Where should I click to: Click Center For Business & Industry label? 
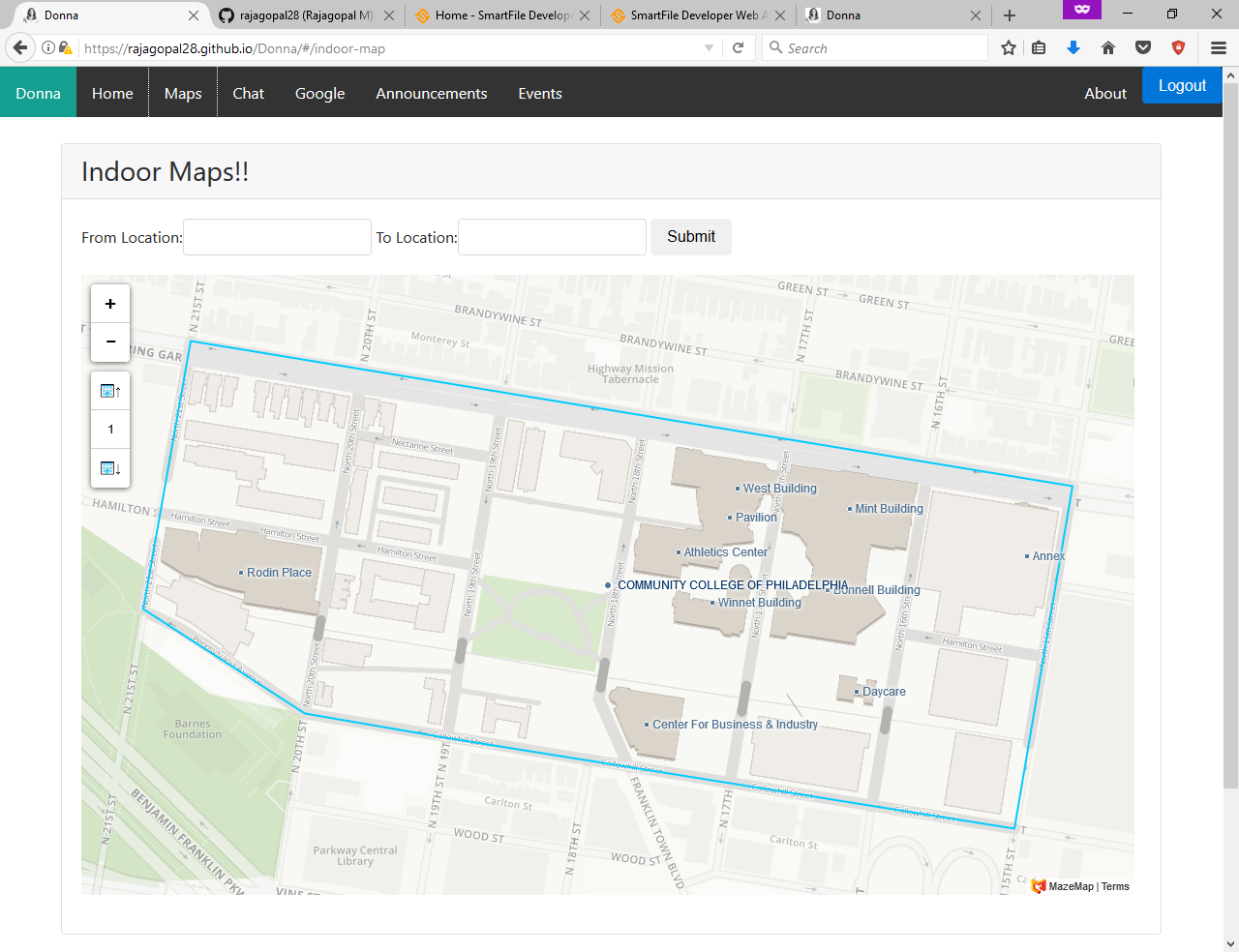(735, 725)
